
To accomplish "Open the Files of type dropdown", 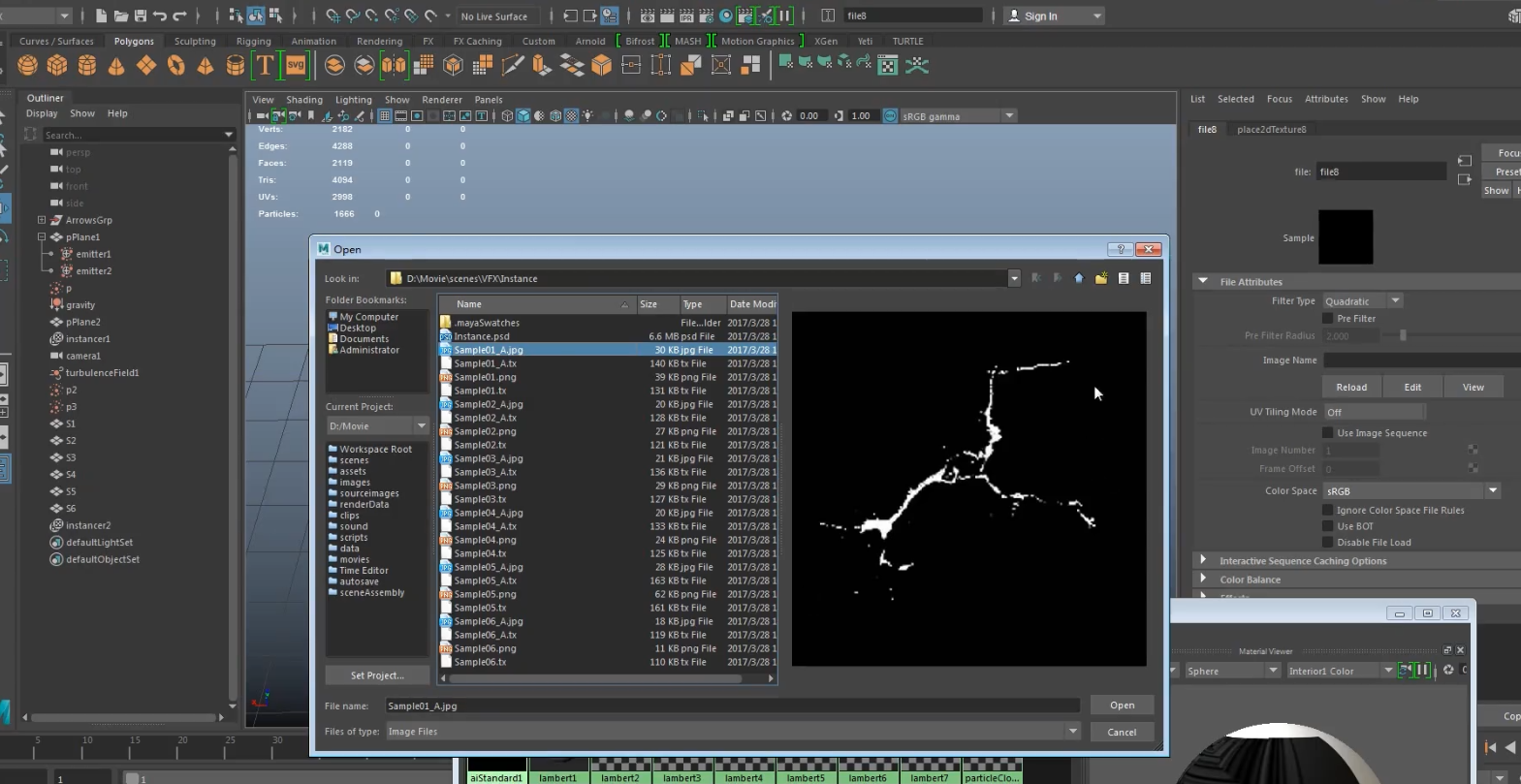I will (x=1073, y=731).
